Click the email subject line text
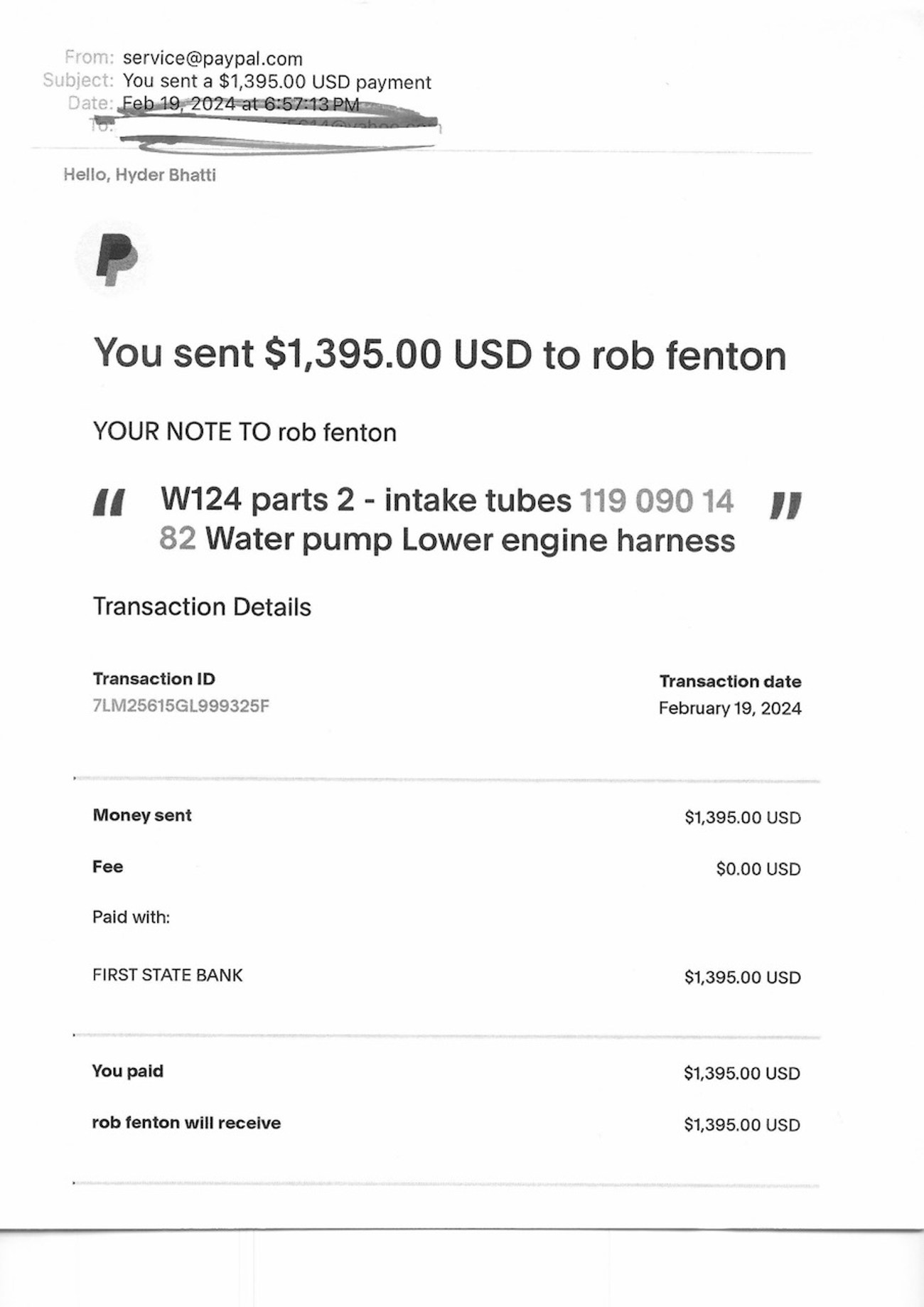 (276, 82)
